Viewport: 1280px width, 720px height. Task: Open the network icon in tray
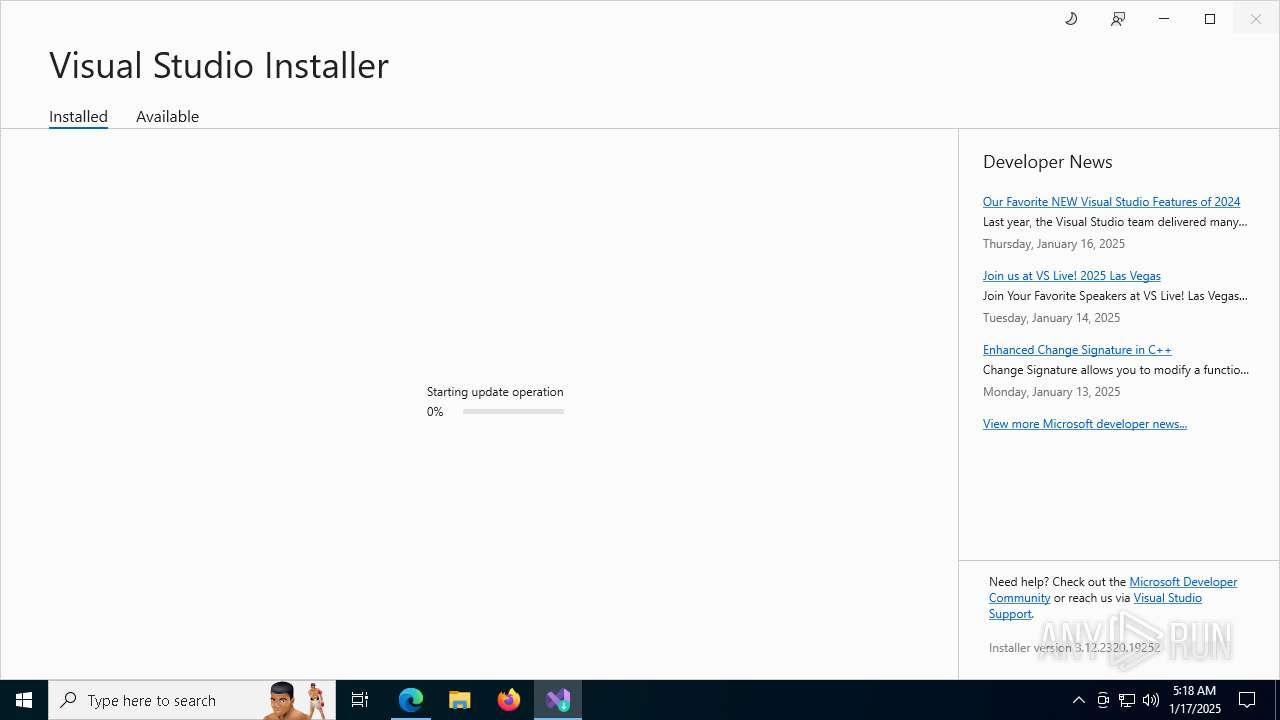[1127, 700]
